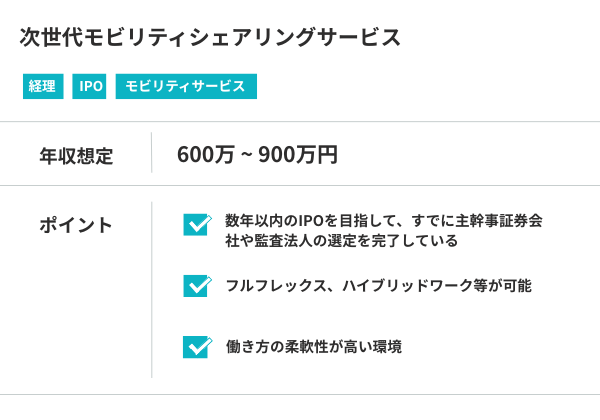Select the 経理 tag
Screen dimensions: 600x420
pos(42,87)
